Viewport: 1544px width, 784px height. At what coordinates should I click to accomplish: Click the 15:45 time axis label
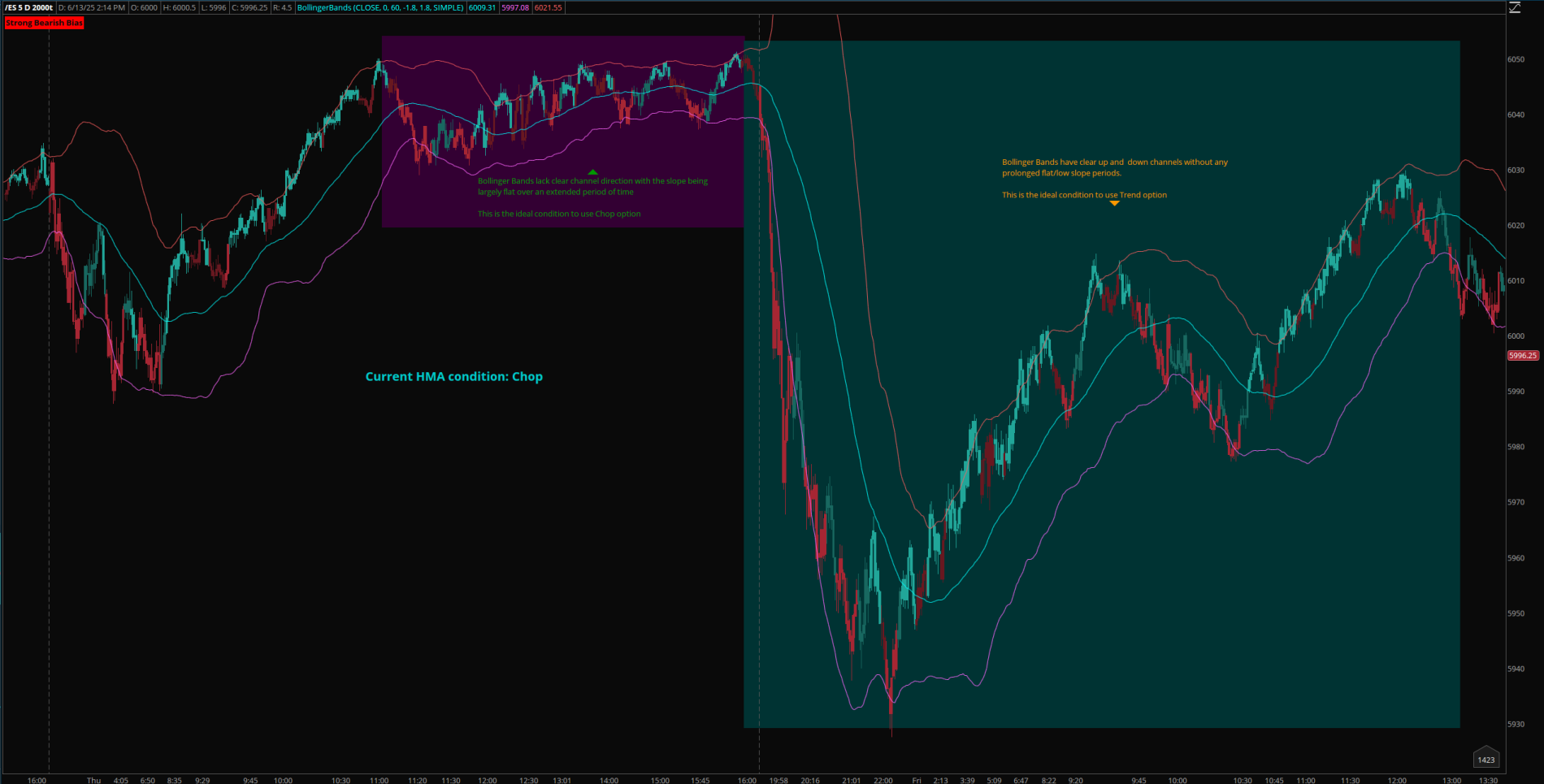[700, 780]
